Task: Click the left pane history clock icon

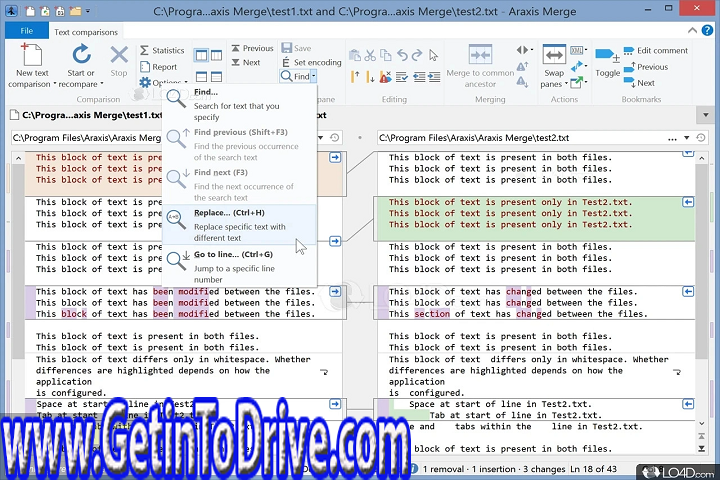Action: click(x=335, y=138)
